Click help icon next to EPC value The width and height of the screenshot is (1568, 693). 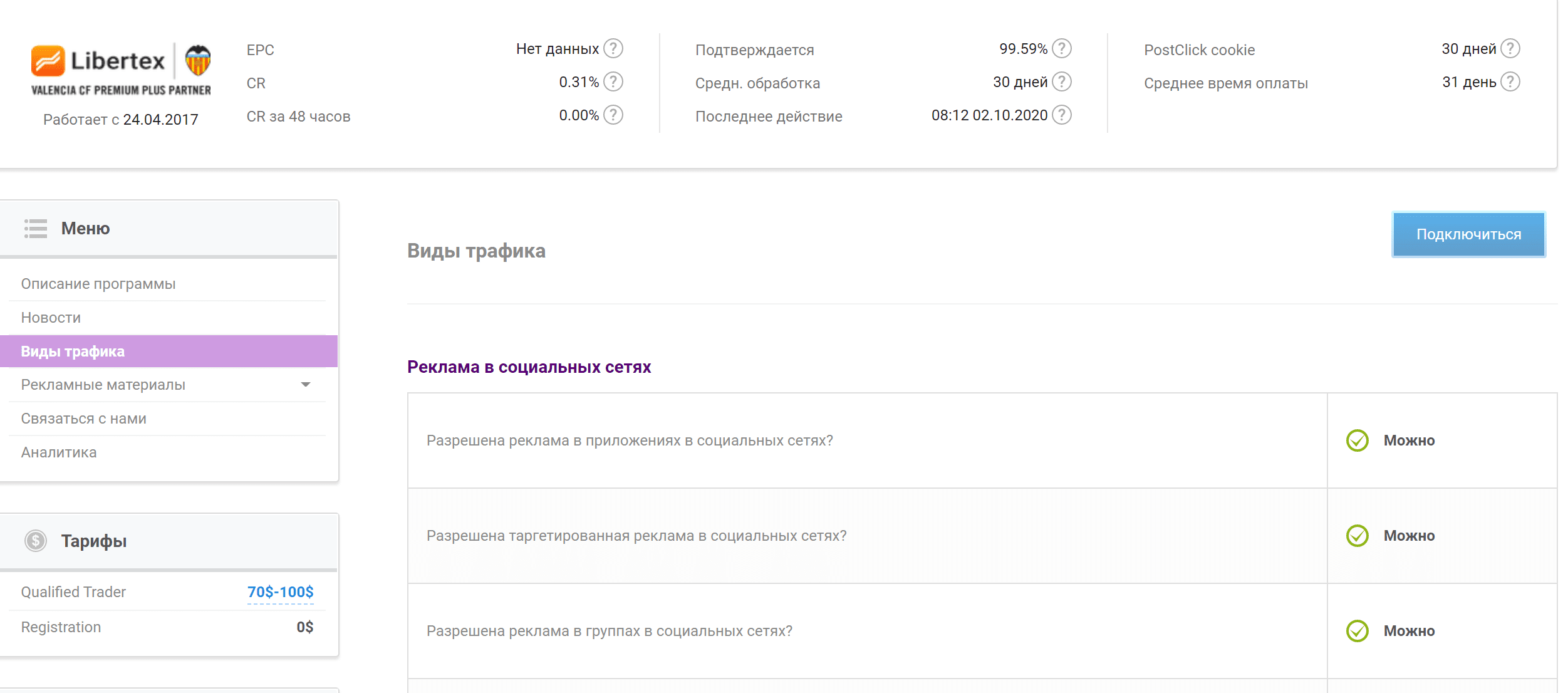pyautogui.click(x=613, y=49)
